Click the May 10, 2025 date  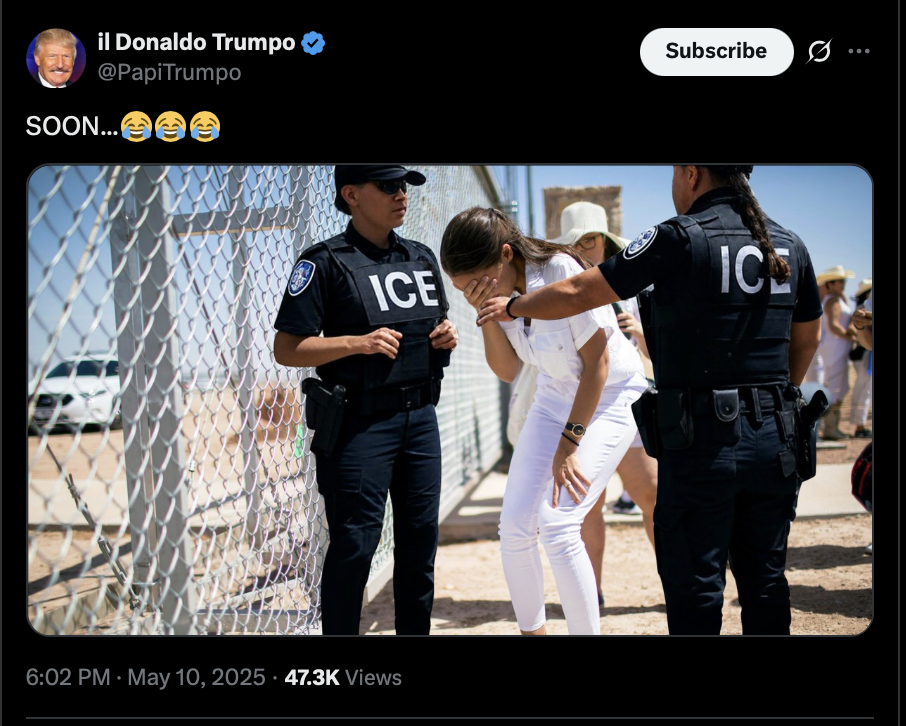click(x=196, y=677)
